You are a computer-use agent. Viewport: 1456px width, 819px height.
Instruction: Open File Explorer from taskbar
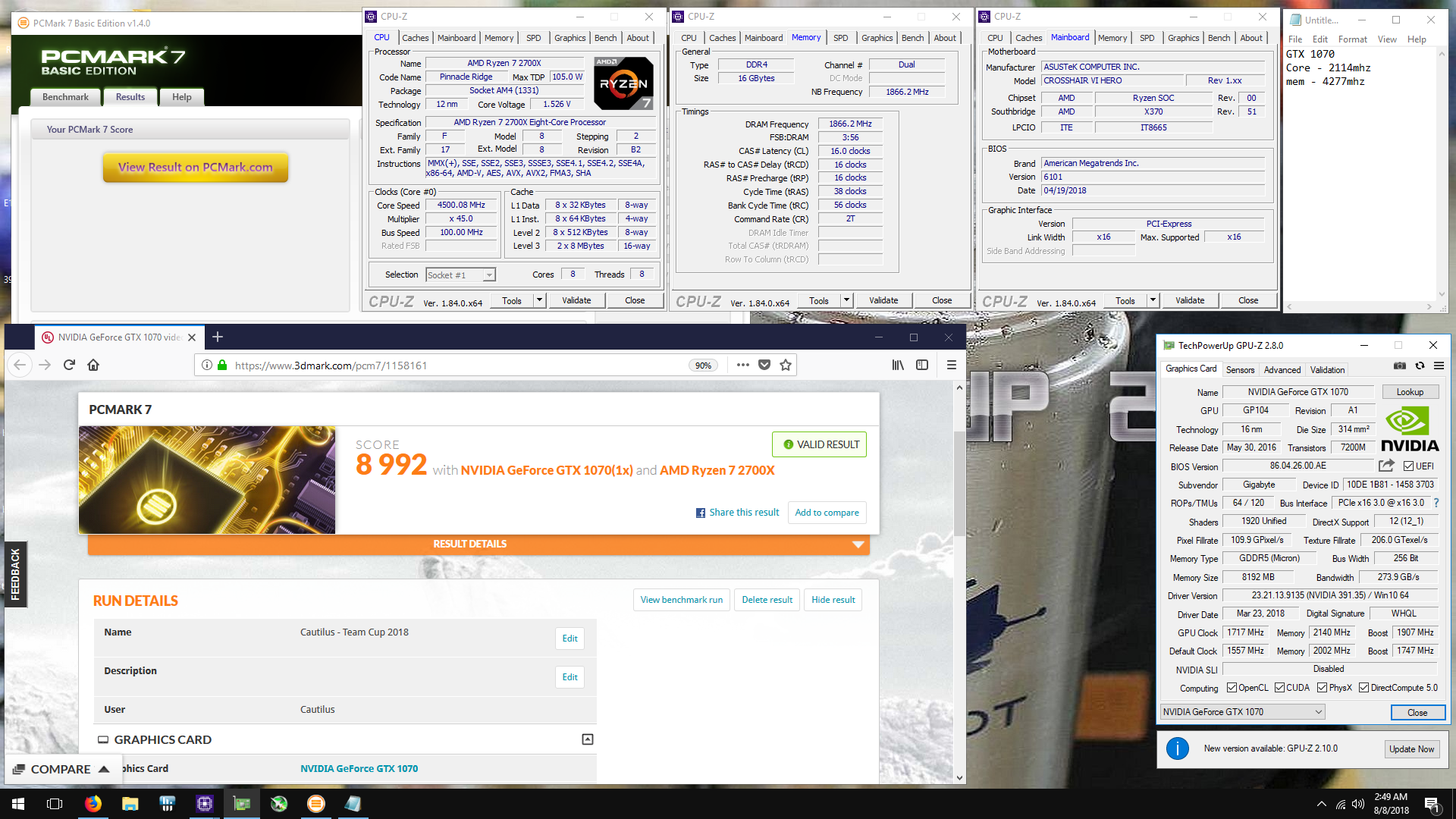[130, 804]
